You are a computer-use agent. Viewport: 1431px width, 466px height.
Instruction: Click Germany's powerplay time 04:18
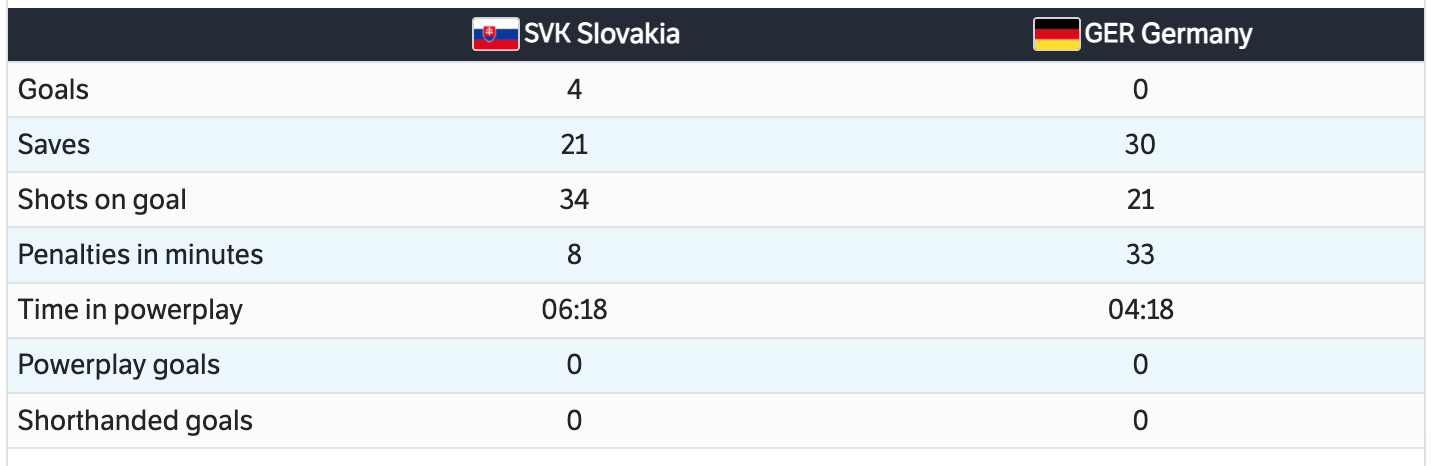[1140, 310]
